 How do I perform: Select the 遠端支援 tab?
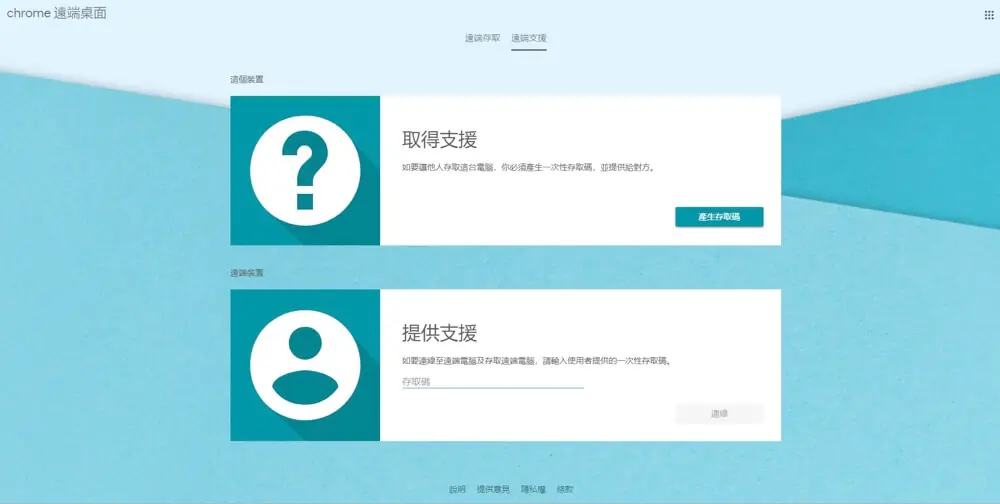click(x=529, y=38)
